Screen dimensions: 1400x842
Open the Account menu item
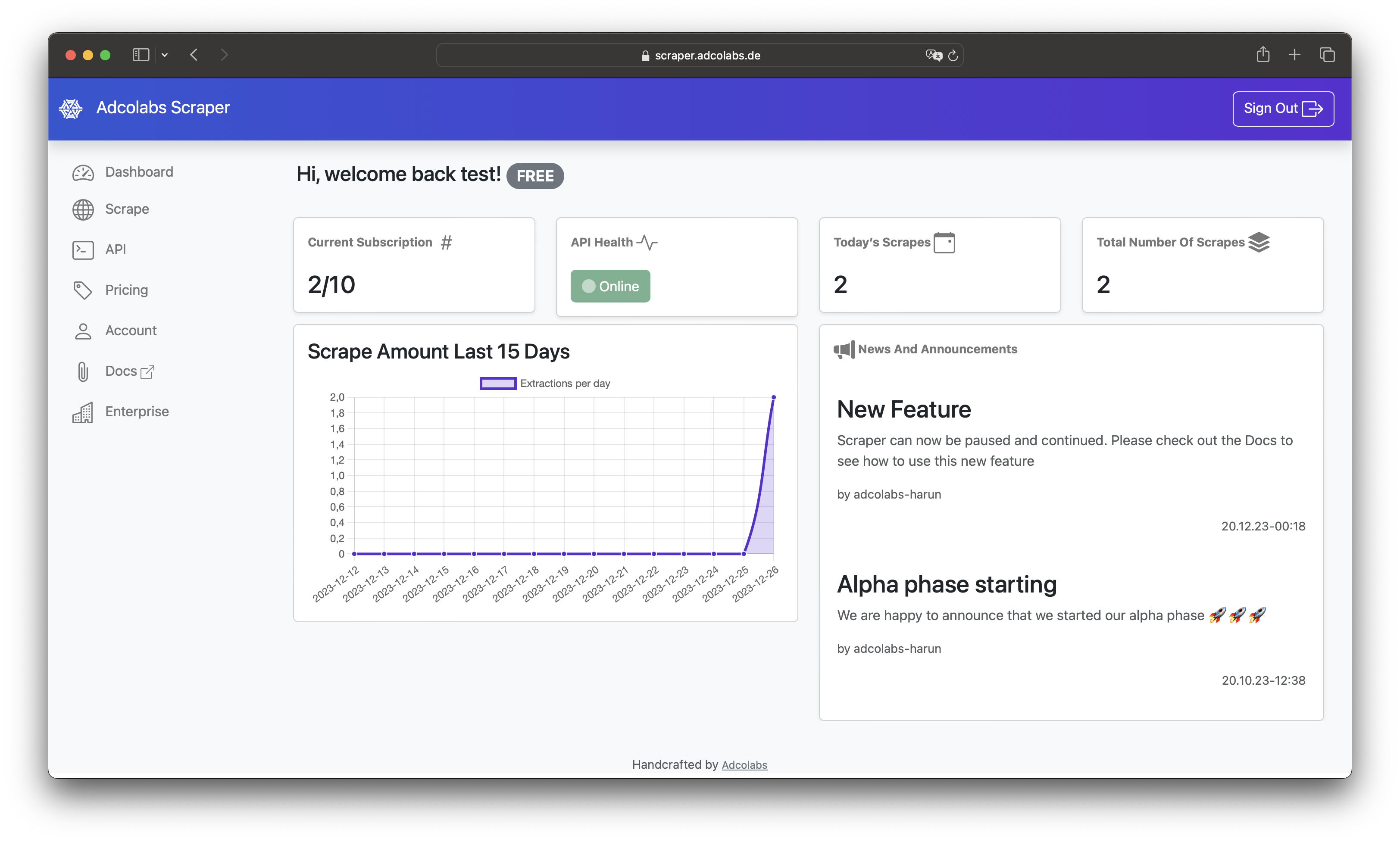115,331
